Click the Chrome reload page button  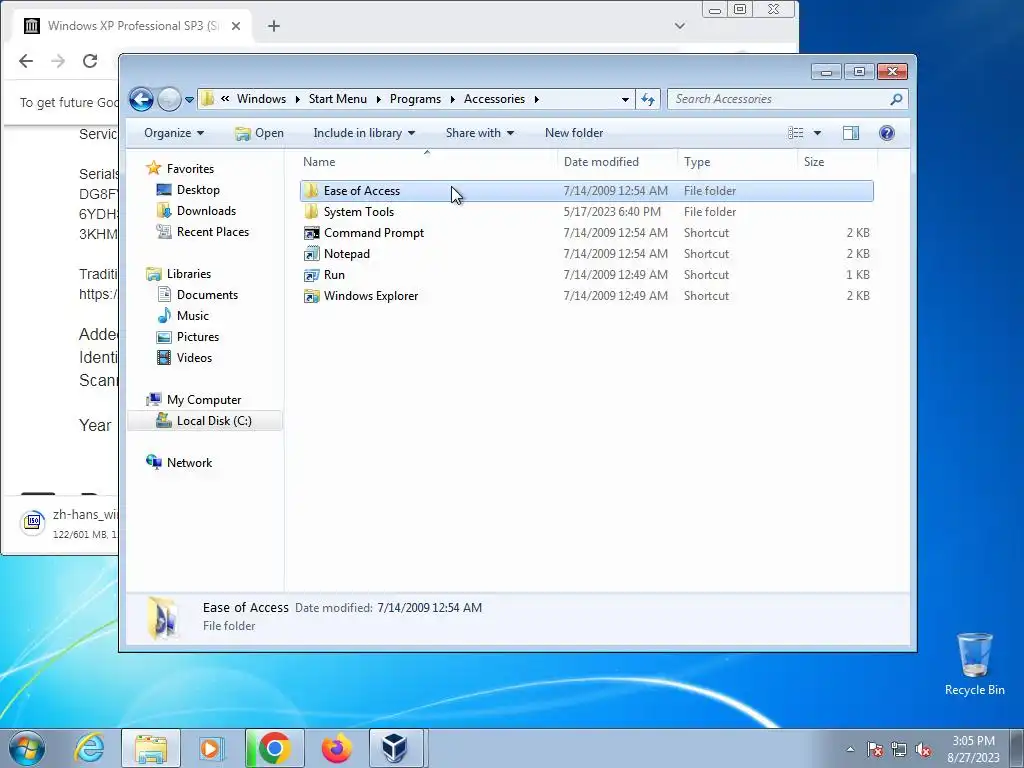click(89, 61)
